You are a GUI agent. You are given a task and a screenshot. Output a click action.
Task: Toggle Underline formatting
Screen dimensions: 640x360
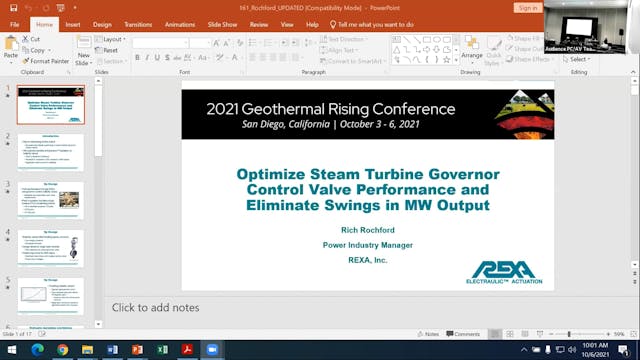157,58
